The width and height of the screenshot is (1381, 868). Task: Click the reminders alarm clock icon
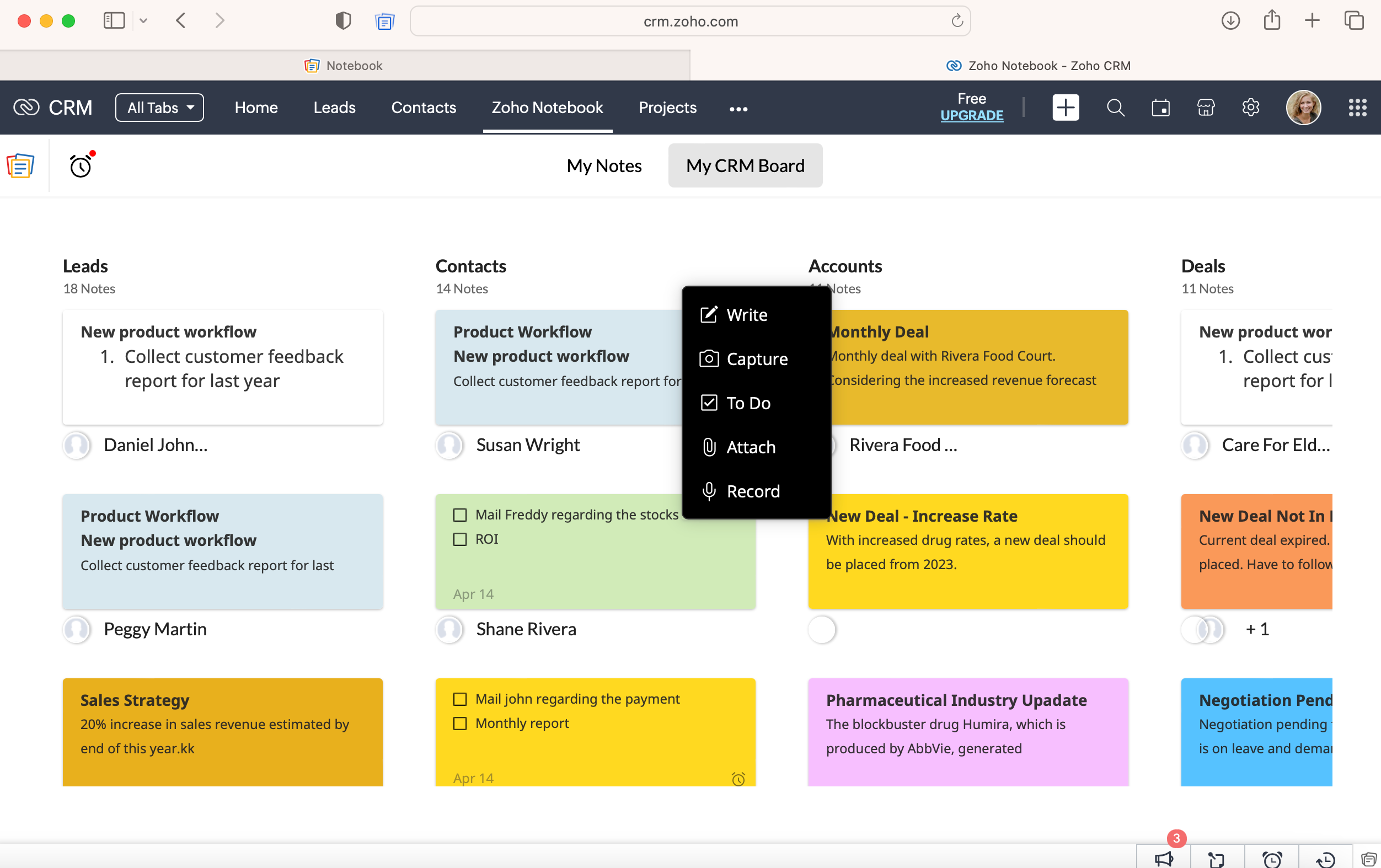(x=81, y=165)
